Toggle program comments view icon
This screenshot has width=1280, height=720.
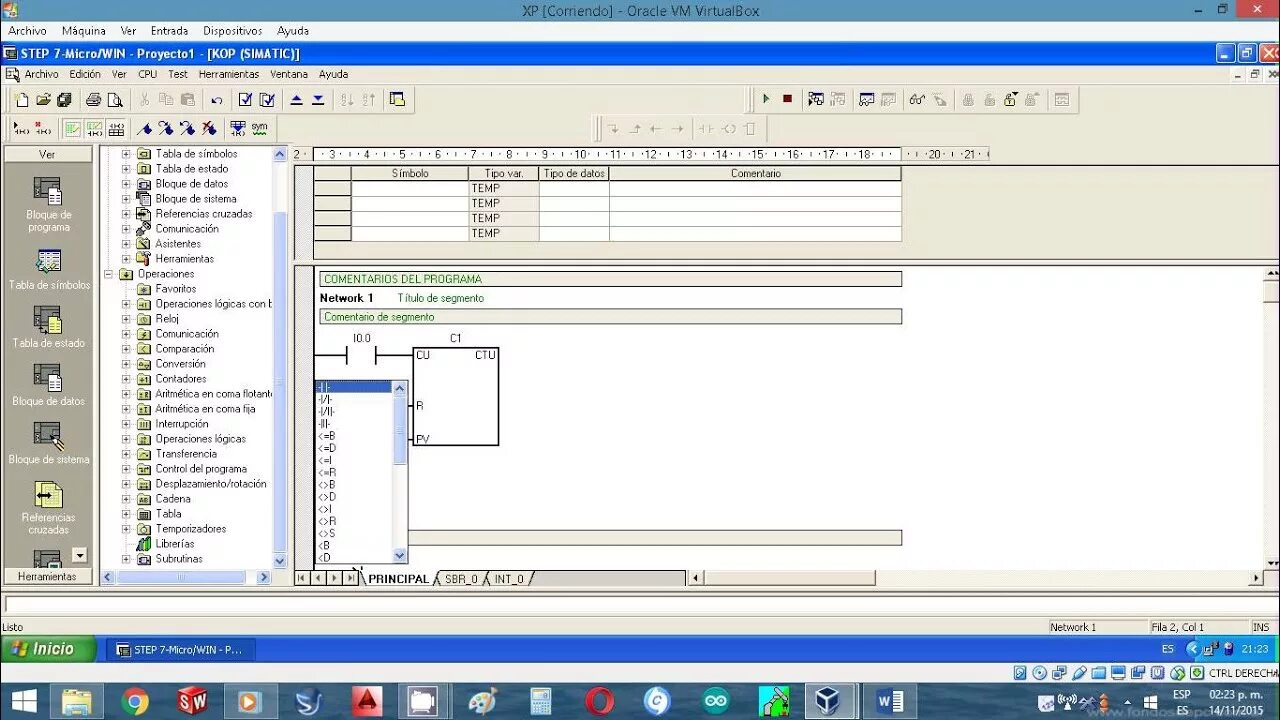point(72,128)
